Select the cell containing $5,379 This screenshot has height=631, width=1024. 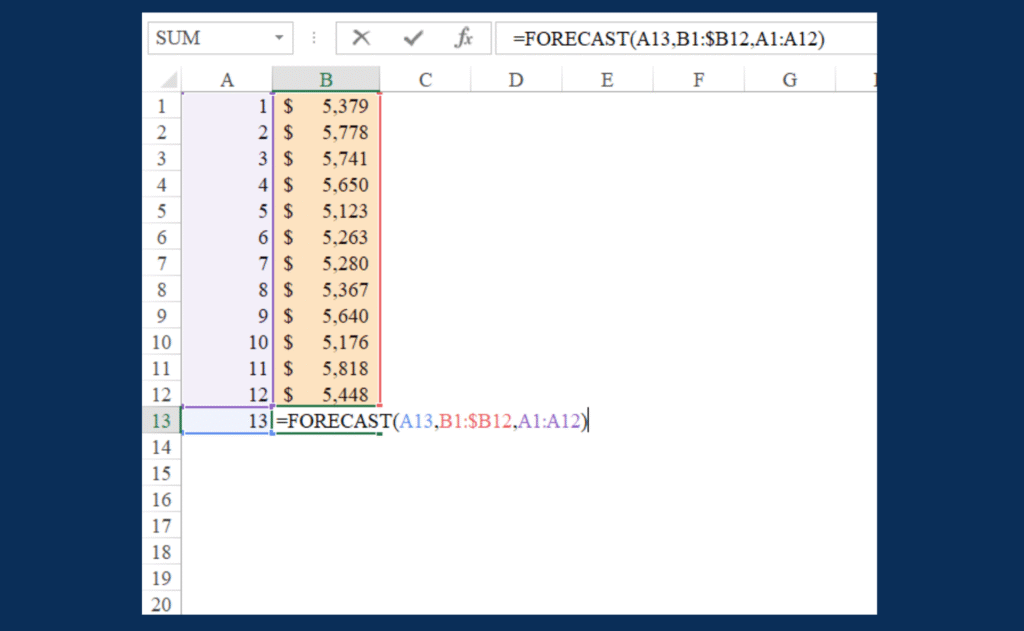tap(326, 106)
